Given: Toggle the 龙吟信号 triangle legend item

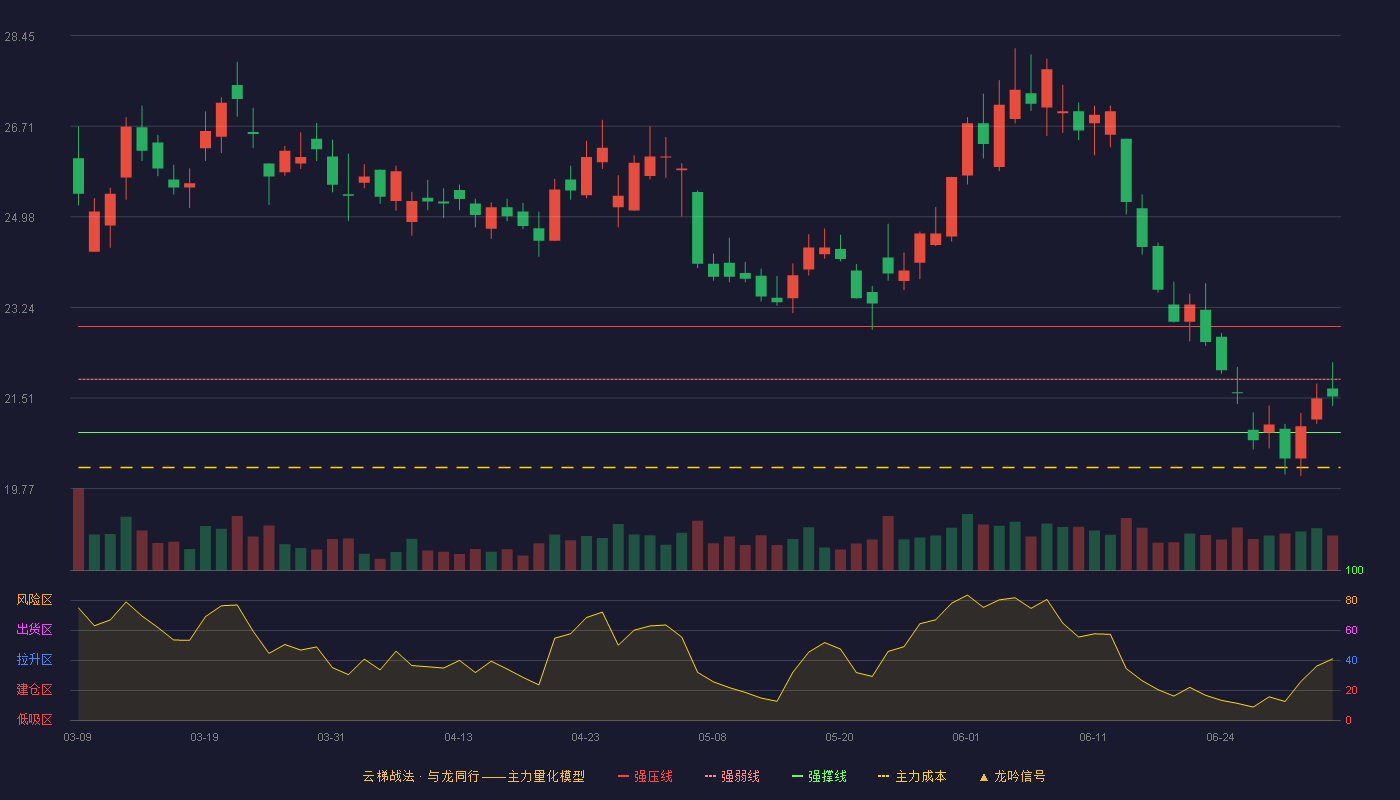Looking at the screenshot, I should pos(1012,776).
